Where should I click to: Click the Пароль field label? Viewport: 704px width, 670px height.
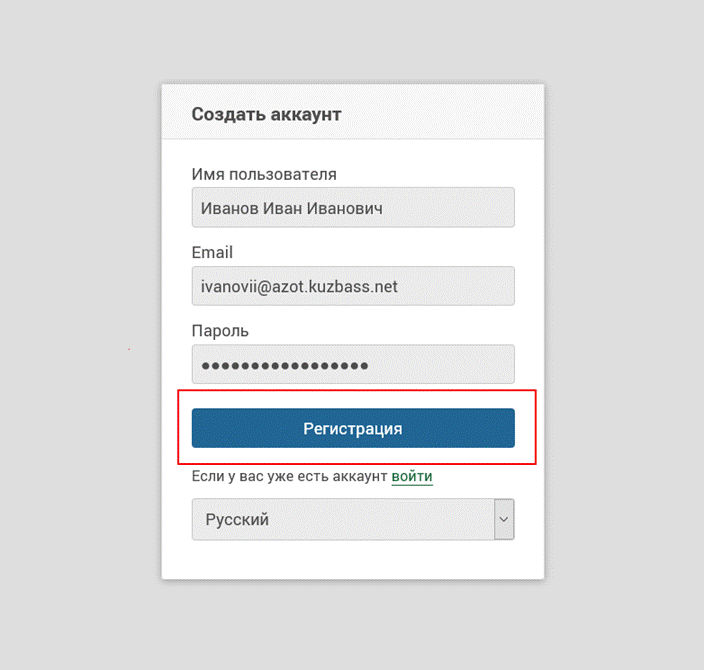click(x=220, y=331)
